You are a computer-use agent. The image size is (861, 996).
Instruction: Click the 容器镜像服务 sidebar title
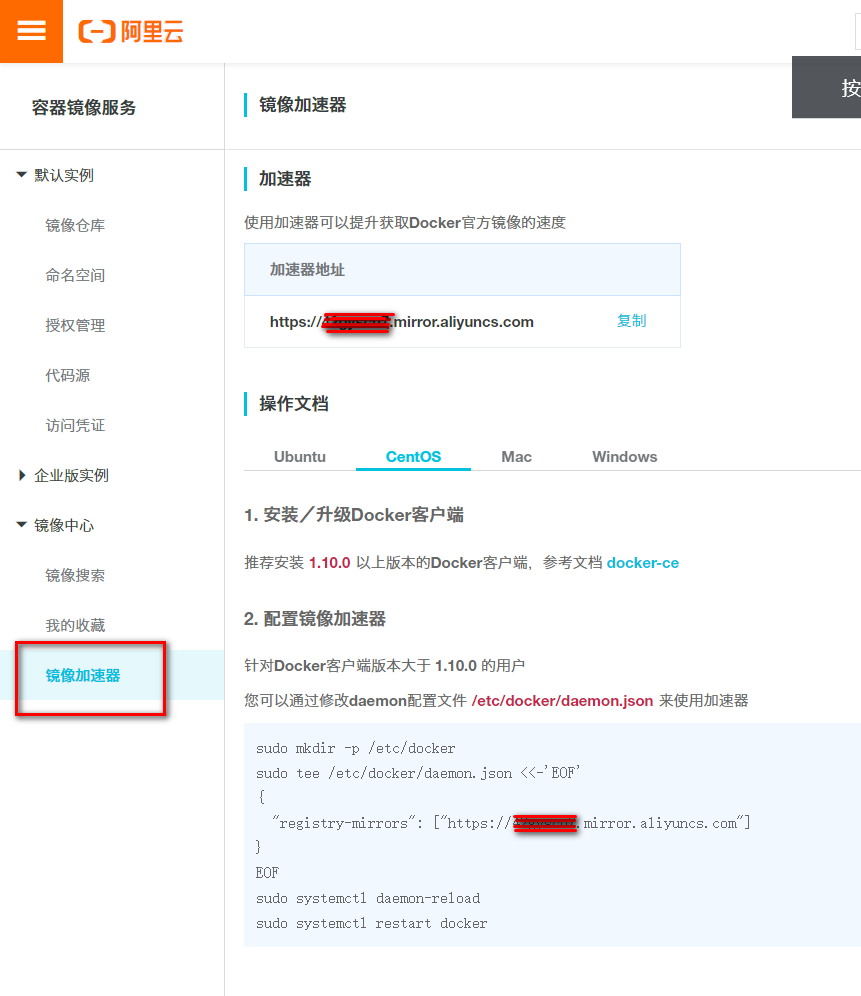pos(84,107)
